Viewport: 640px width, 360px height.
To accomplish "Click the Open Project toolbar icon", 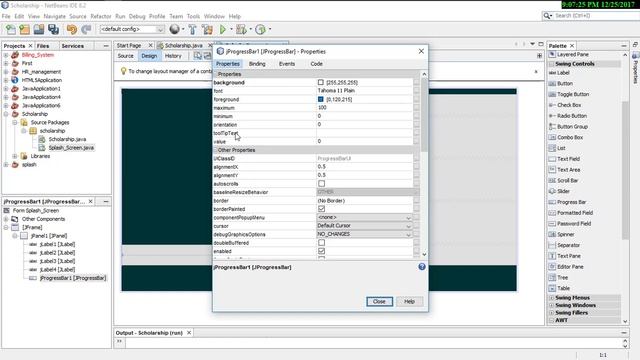I will pos(39,29).
